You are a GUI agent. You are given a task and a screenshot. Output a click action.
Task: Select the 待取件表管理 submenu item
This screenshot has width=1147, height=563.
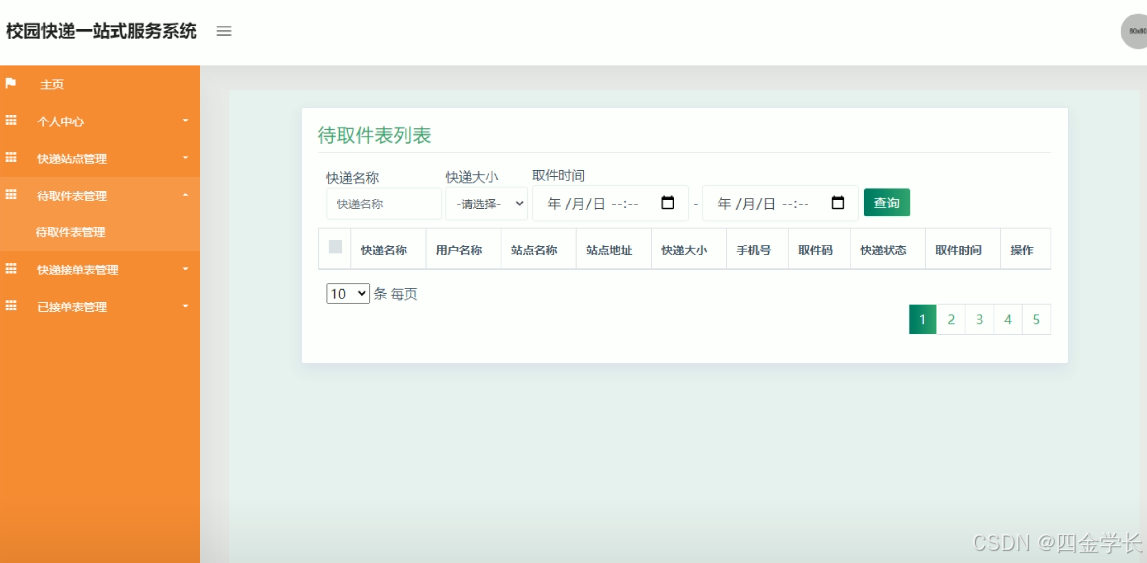coord(70,233)
